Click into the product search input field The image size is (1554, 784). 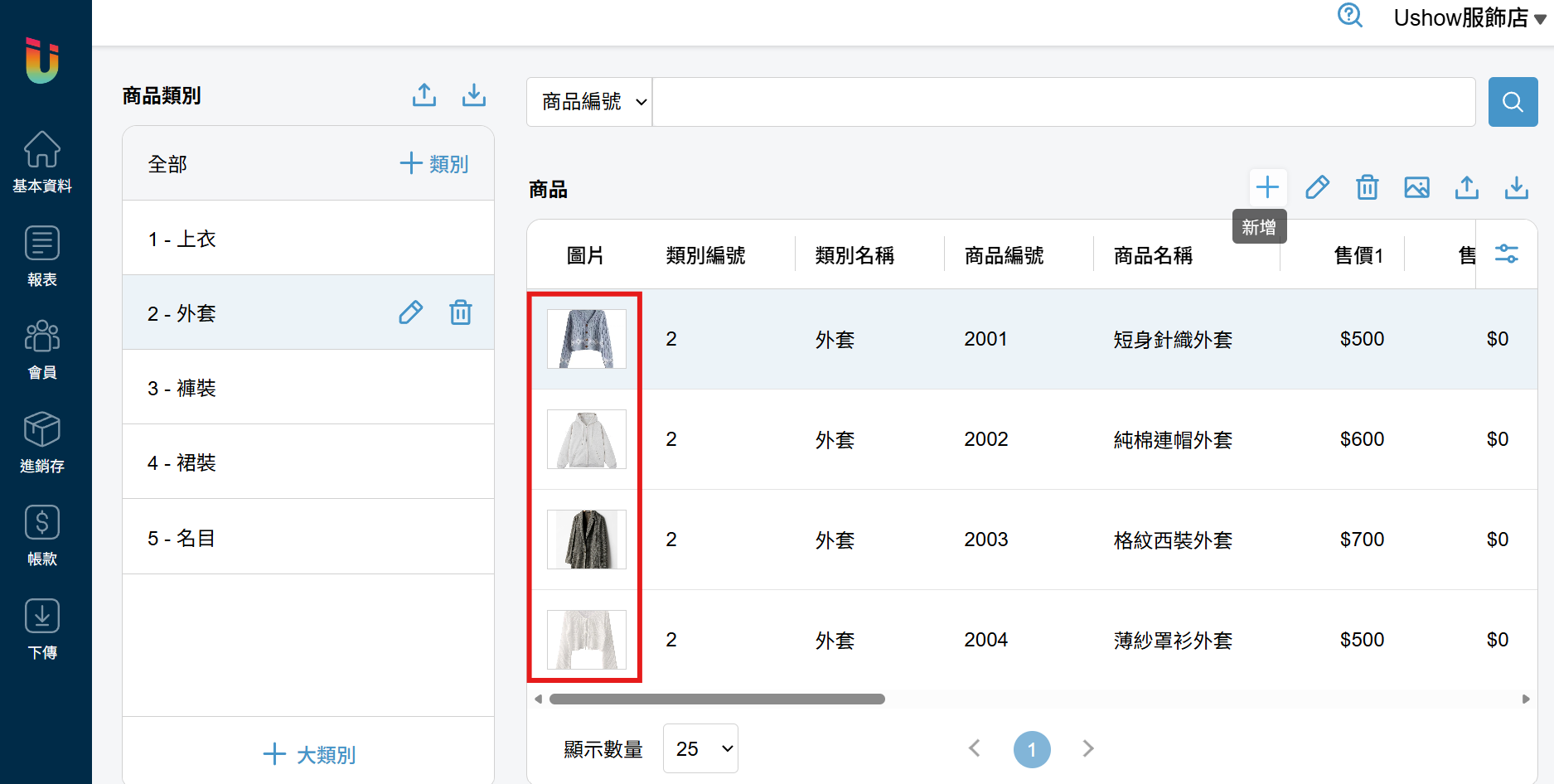(1063, 102)
